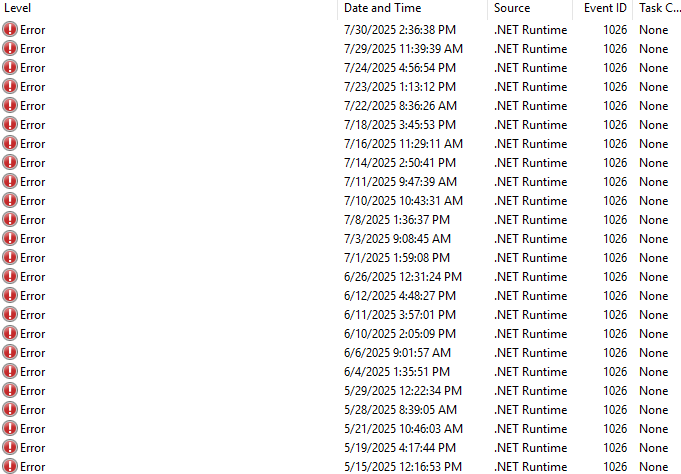This screenshot has width=681, height=474.
Task: Click event ID 1026 on 6/26/2025 row
Action: click(x=616, y=277)
